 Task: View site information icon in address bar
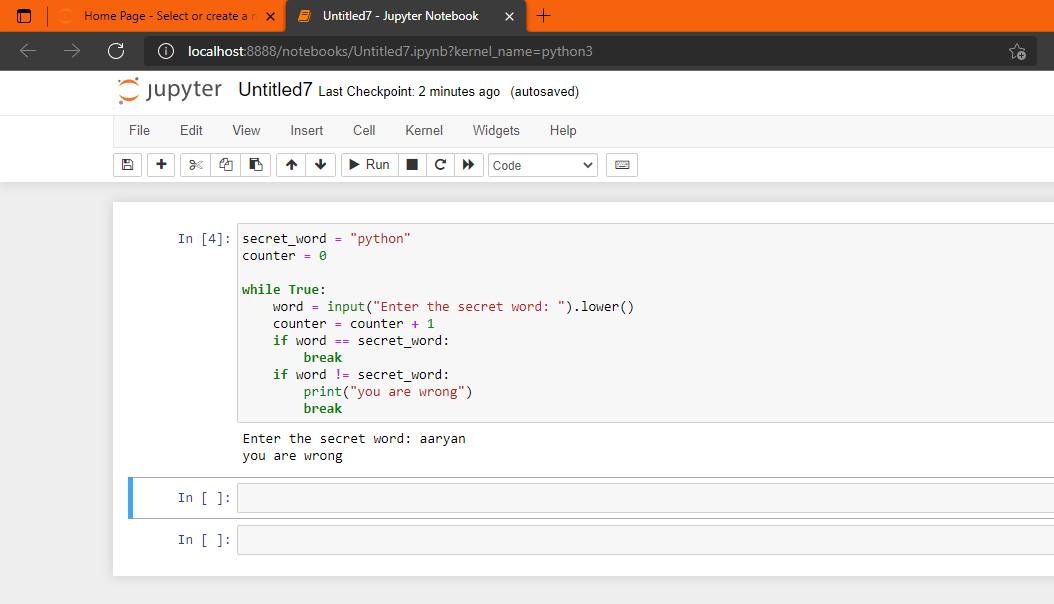(x=166, y=51)
